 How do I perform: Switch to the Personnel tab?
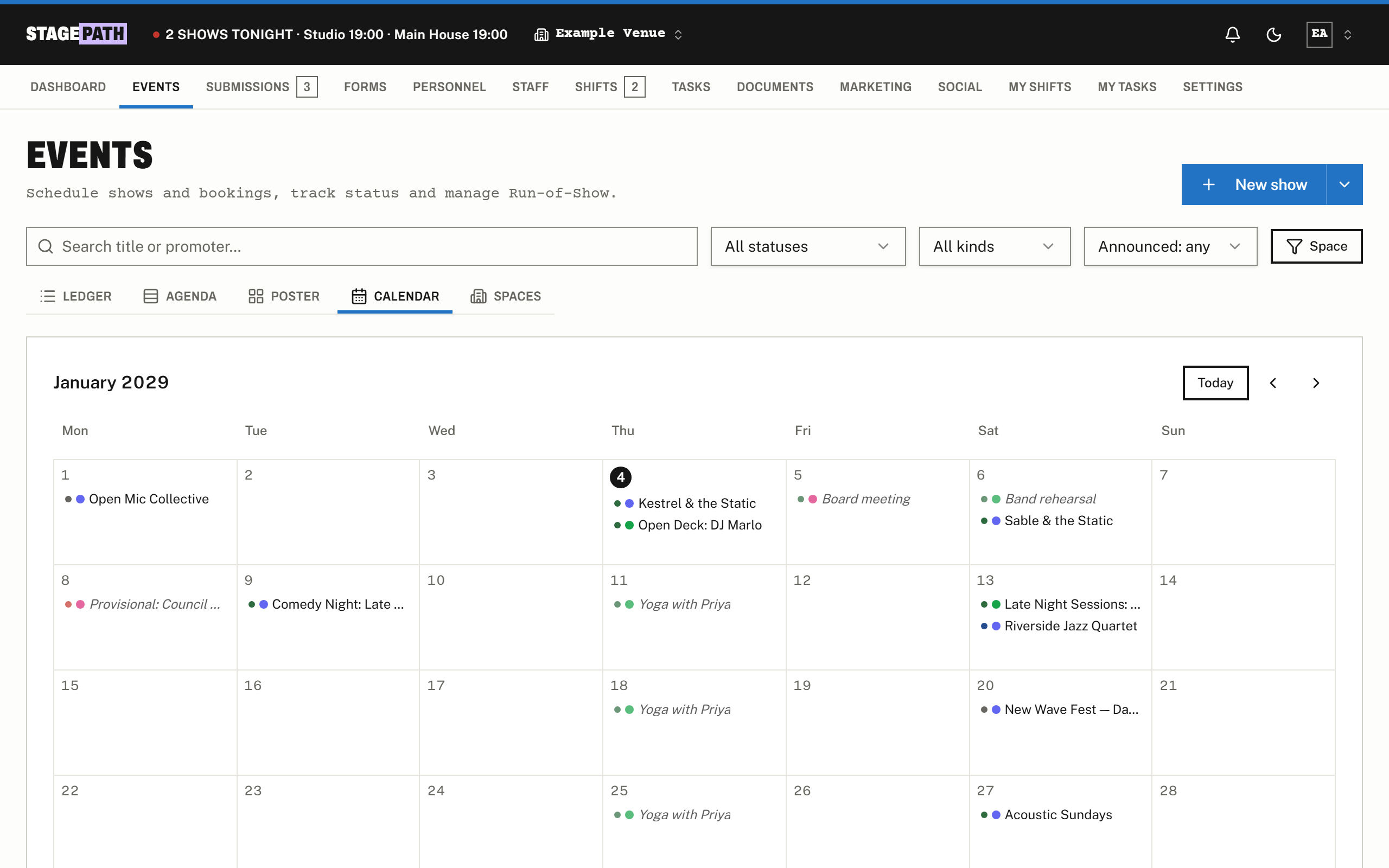coord(449,87)
